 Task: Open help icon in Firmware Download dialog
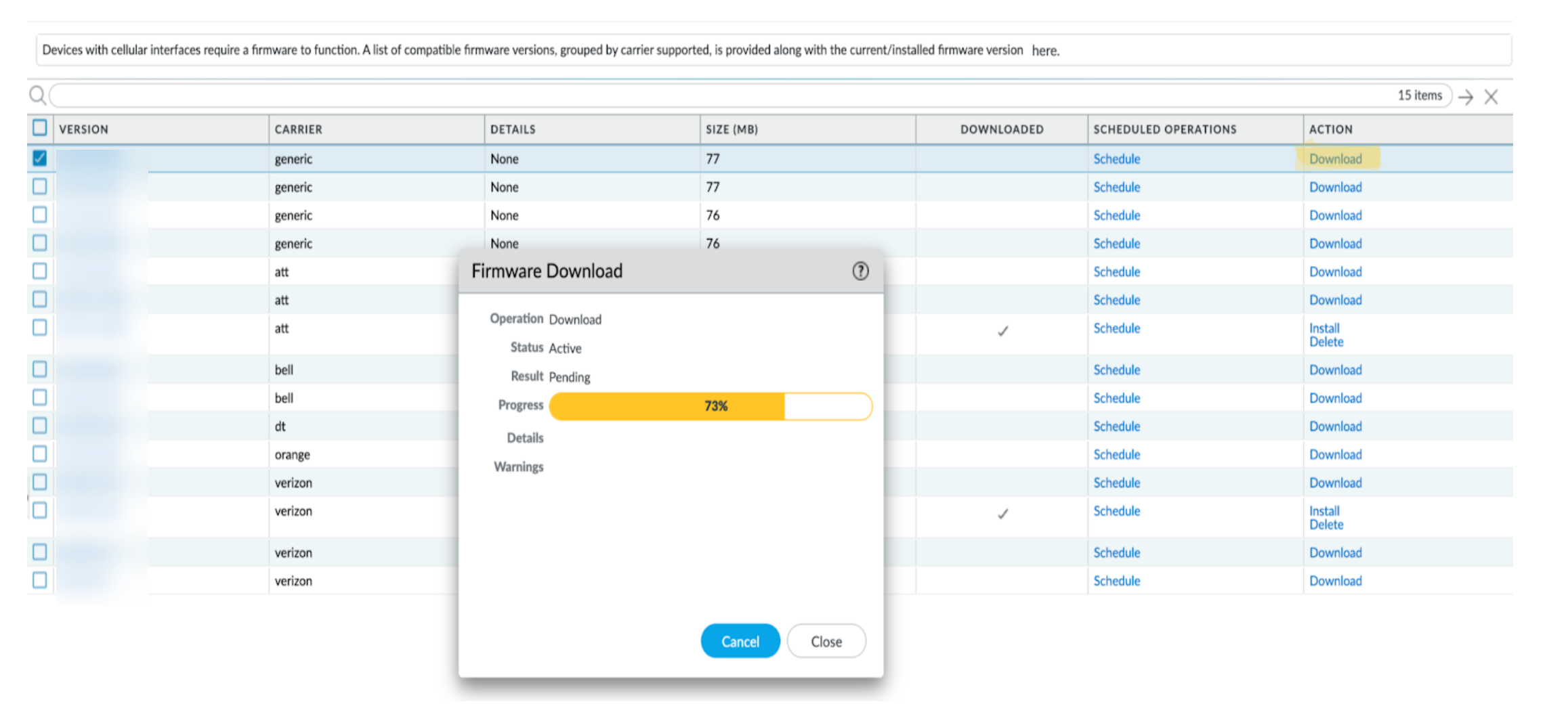click(x=860, y=271)
